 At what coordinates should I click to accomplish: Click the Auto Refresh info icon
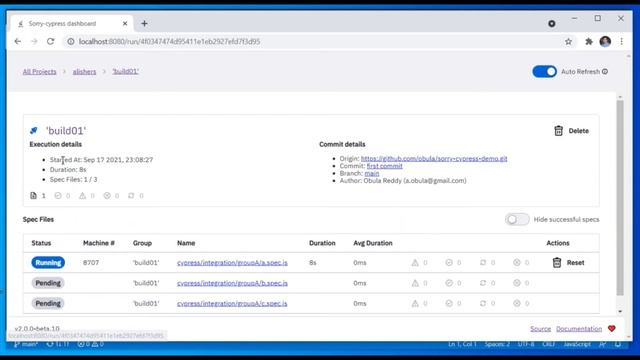click(605, 71)
